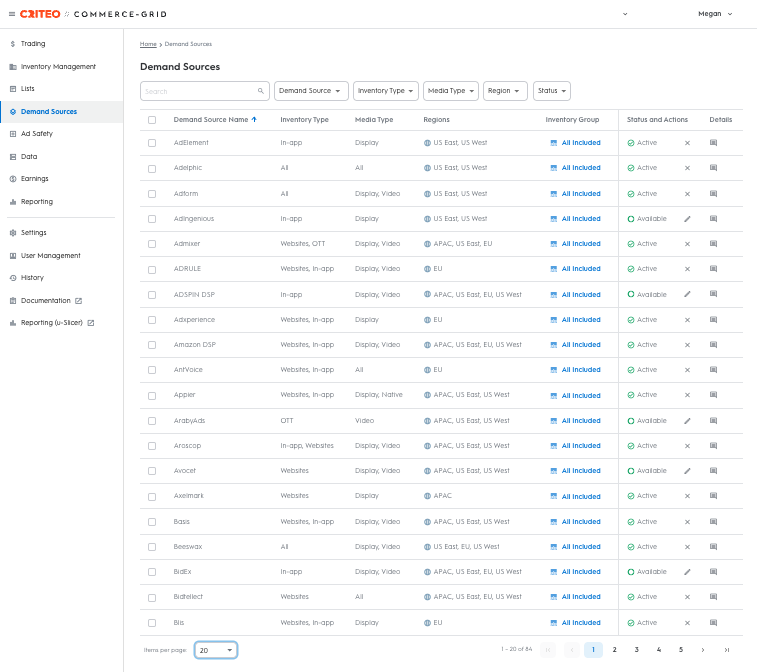The height and width of the screenshot is (672, 757).
Task: Select page 1 in pagination
Action: (x=593, y=650)
